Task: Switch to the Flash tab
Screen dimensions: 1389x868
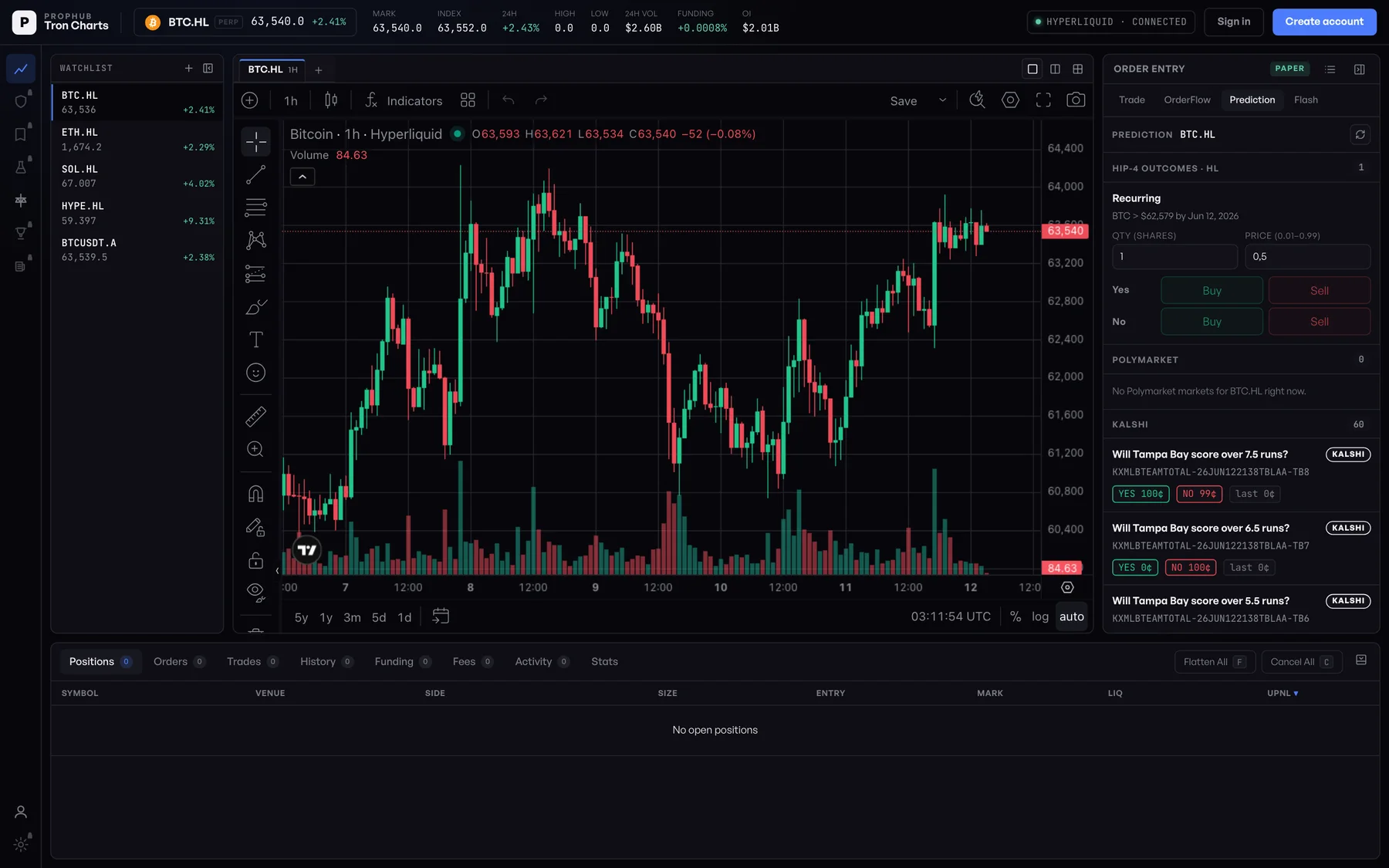Action: click(1306, 100)
